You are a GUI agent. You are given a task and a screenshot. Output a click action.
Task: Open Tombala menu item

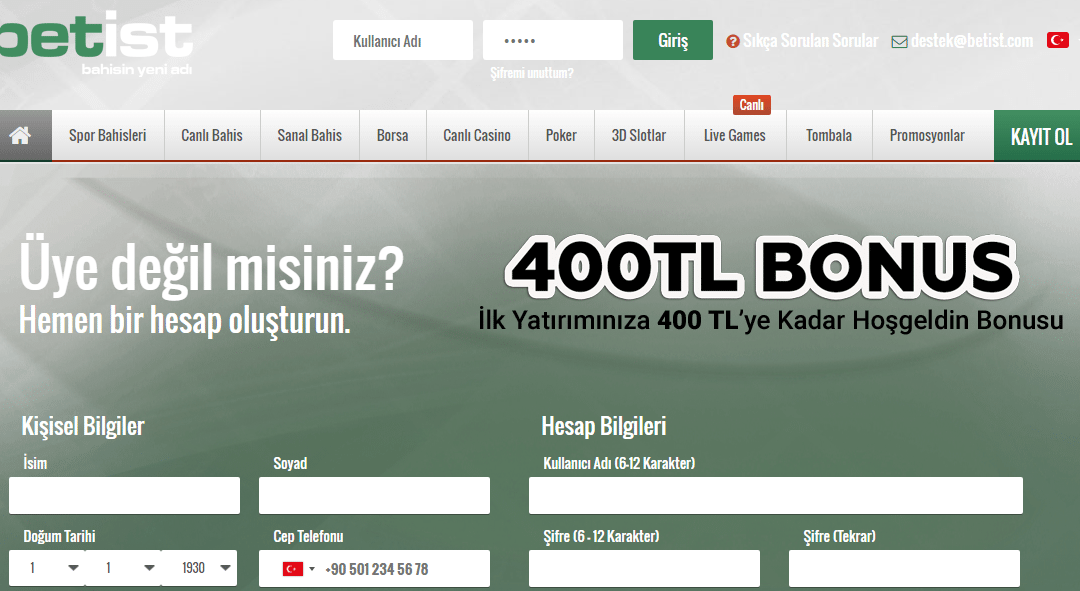tap(829, 136)
